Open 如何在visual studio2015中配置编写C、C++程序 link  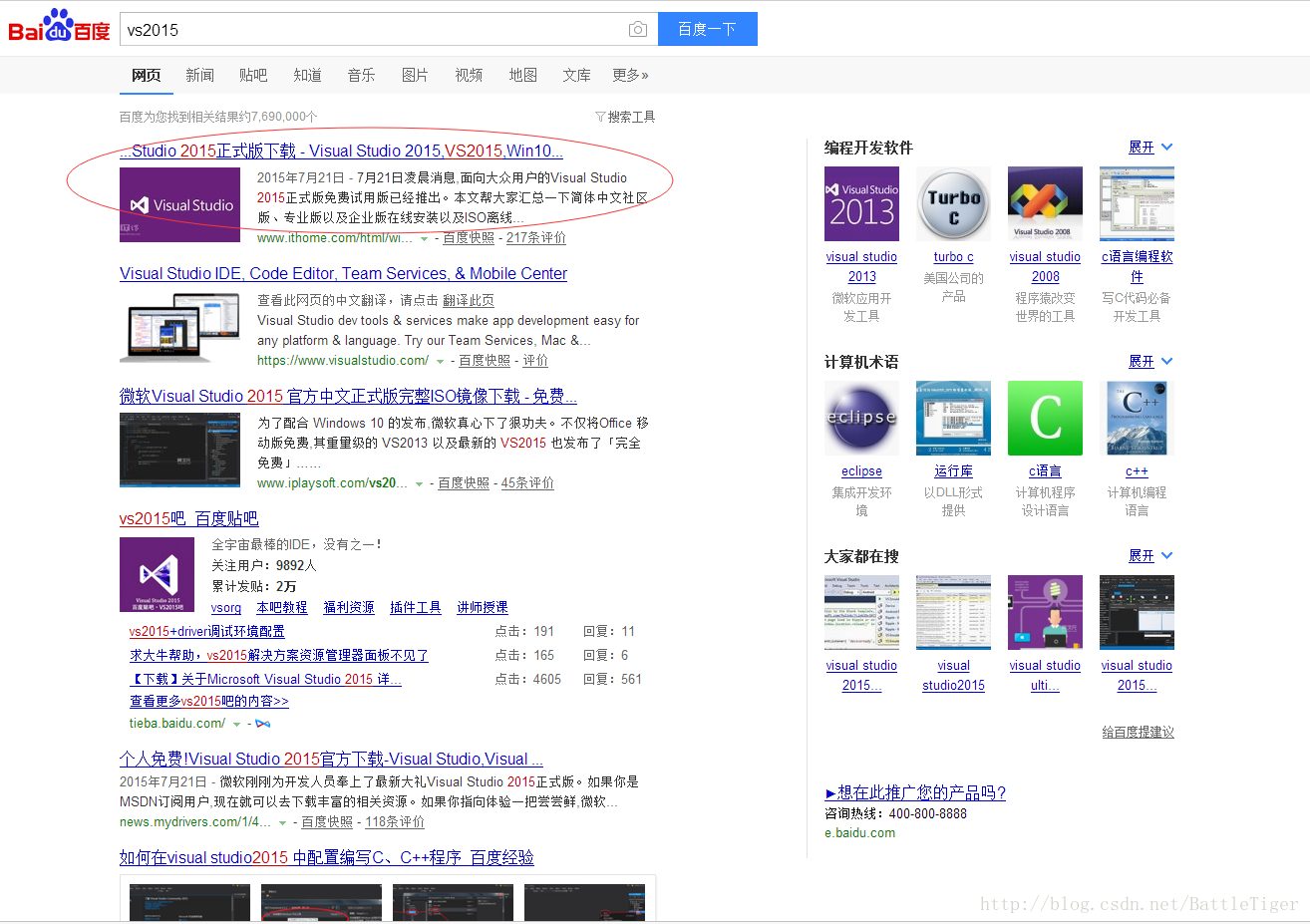pos(327,858)
